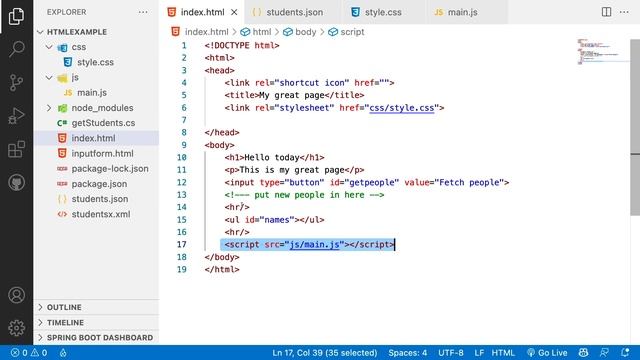Click the feedback icon in status bar
640x360 pixels.
[x=604, y=353]
